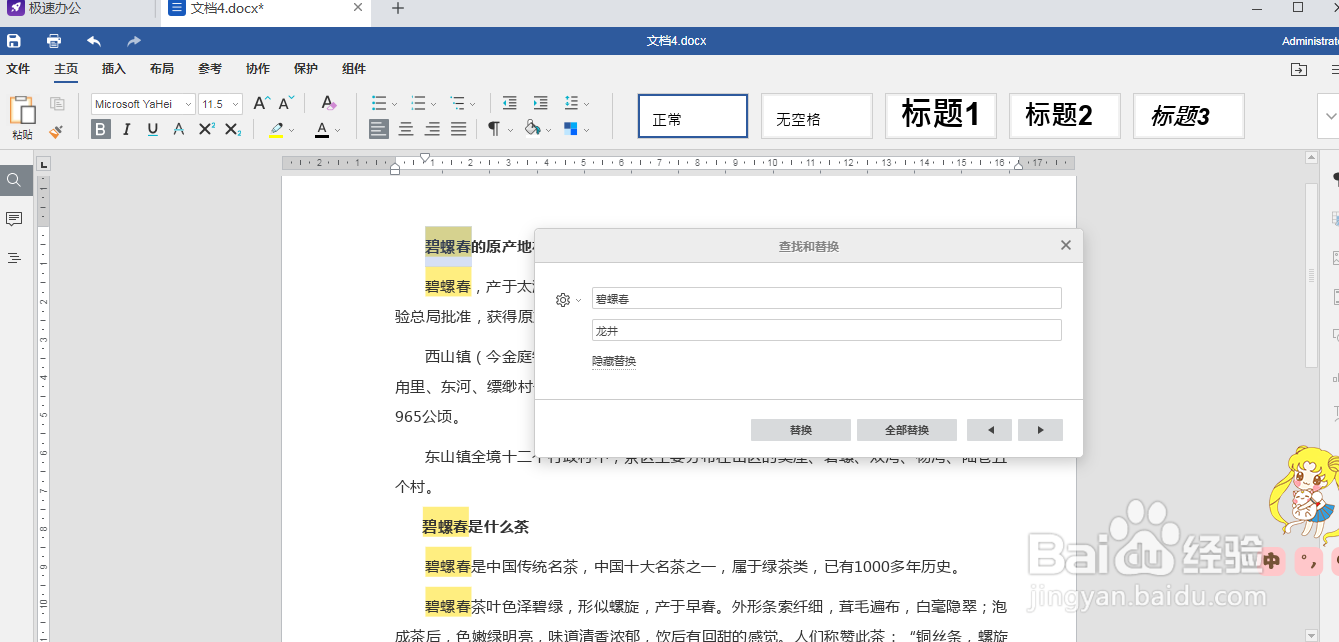Viewport: 1339px width, 642px height.
Task: Open the search options gear dropdown in the dialog
Action: pos(566,298)
